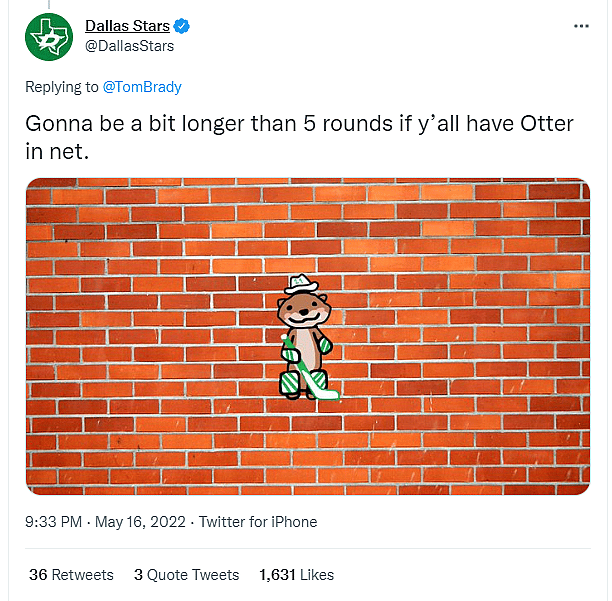612x601 pixels.
Task: Click the word "Gonna" in the tweet
Action: 59,125
